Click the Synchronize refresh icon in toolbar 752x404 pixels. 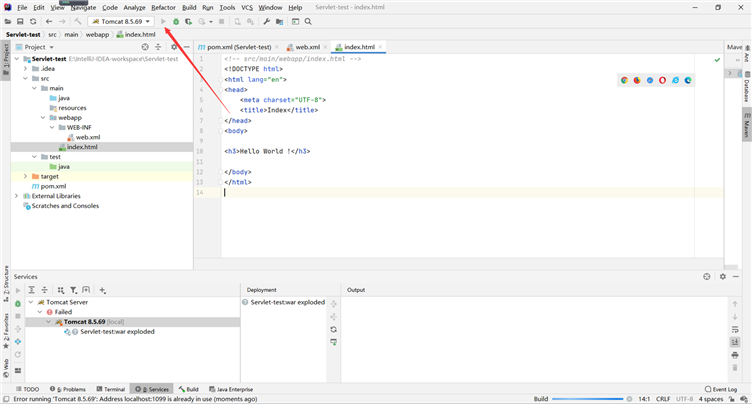point(33,22)
